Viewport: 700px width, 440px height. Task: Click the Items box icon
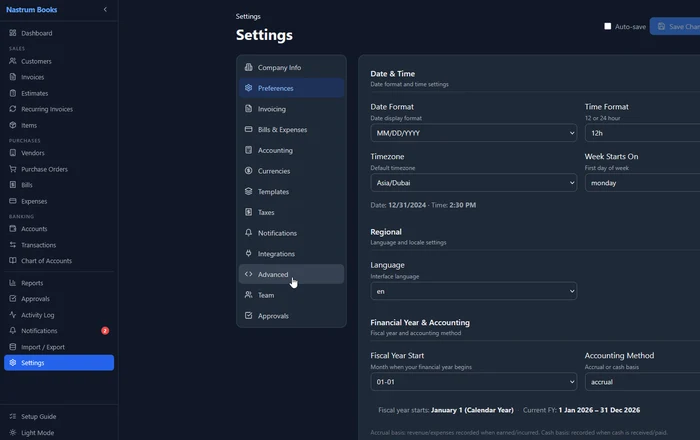pyautogui.click(x=12, y=125)
